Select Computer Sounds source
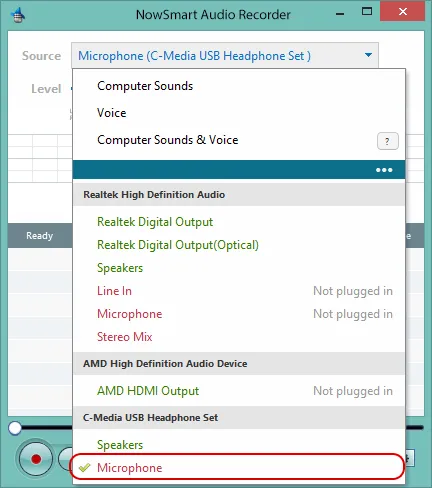 [239, 86]
